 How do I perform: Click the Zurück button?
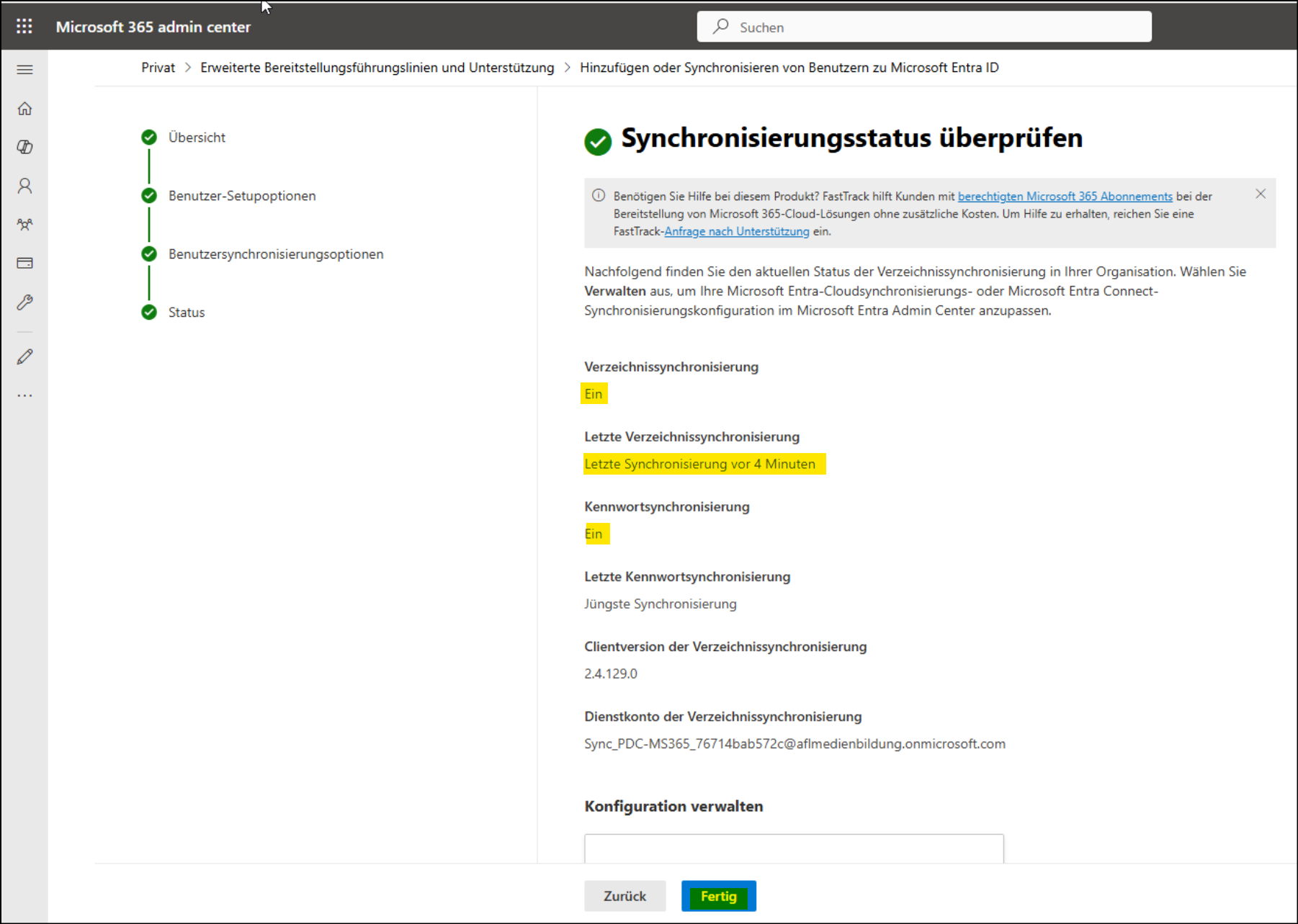click(625, 896)
